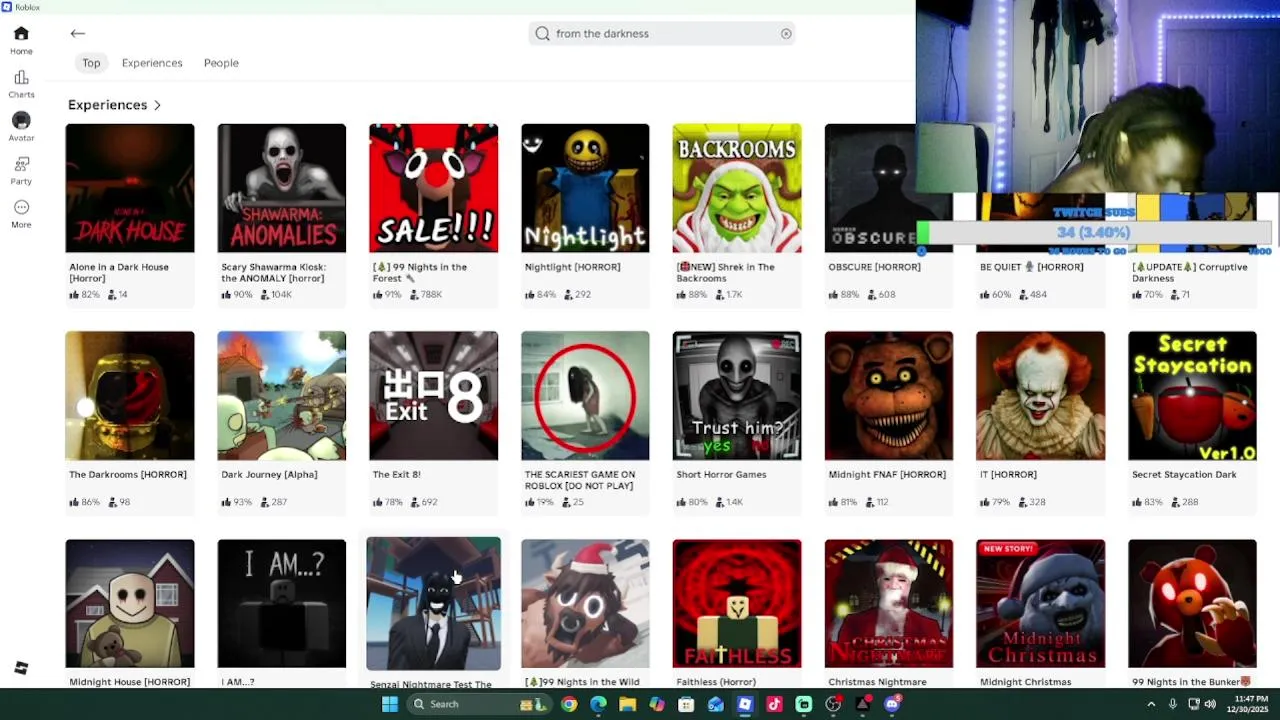Click 'Alone in a Dark House [Horror]' title
This screenshot has width=1280, height=720.
coord(119,273)
